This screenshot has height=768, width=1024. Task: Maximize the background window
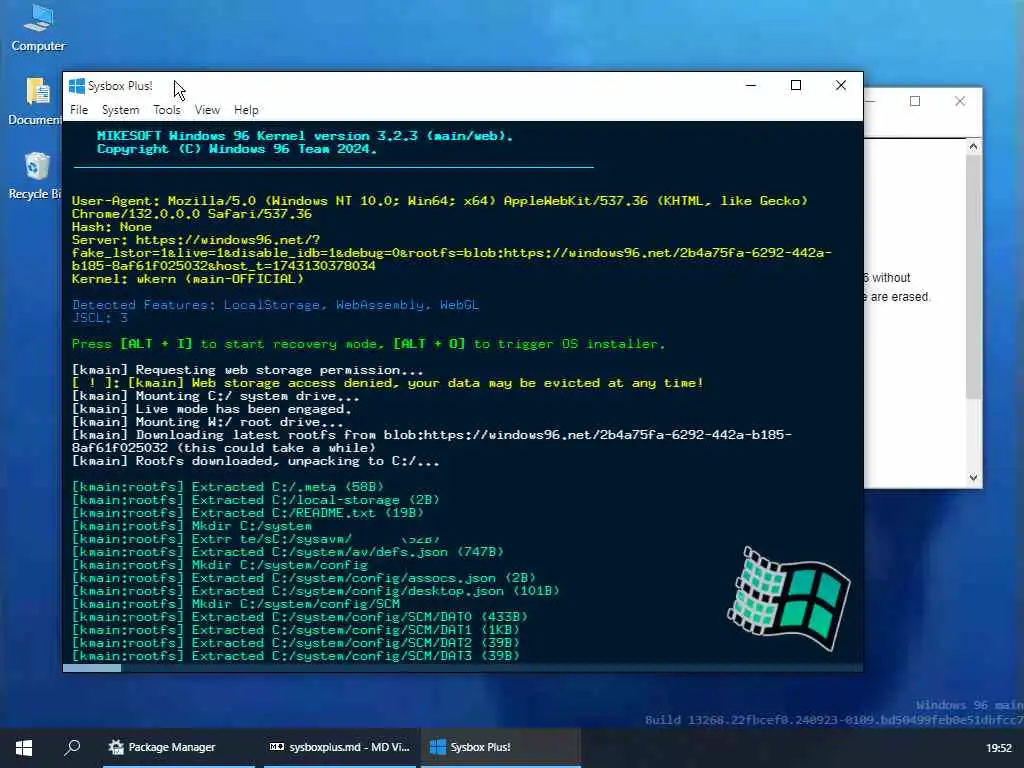pos(915,101)
